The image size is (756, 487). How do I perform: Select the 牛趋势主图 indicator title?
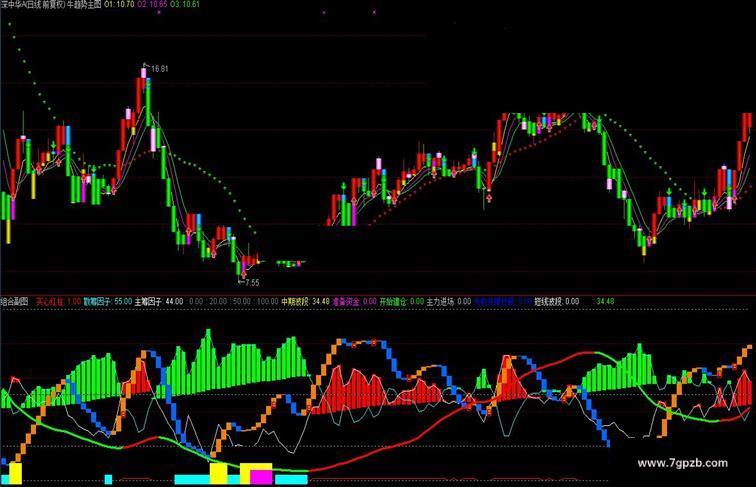point(83,4)
